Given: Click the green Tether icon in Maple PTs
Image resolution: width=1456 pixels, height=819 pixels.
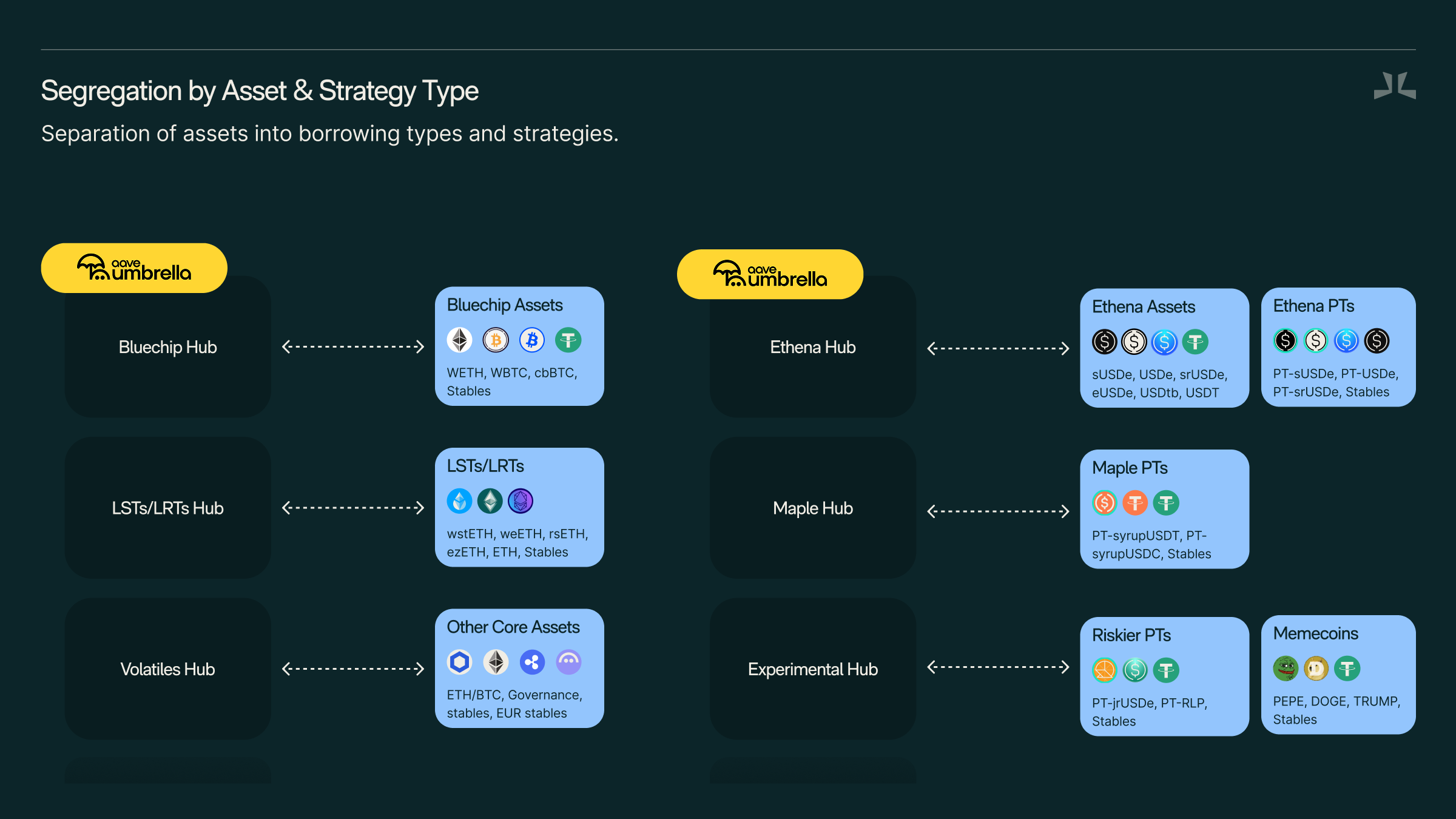Looking at the screenshot, I should pyautogui.click(x=1166, y=503).
